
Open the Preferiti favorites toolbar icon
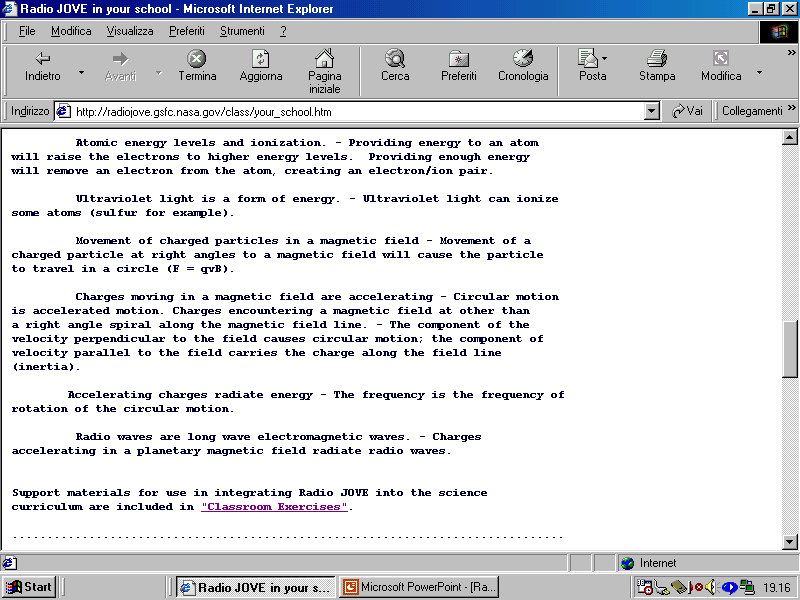click(459, 59)
